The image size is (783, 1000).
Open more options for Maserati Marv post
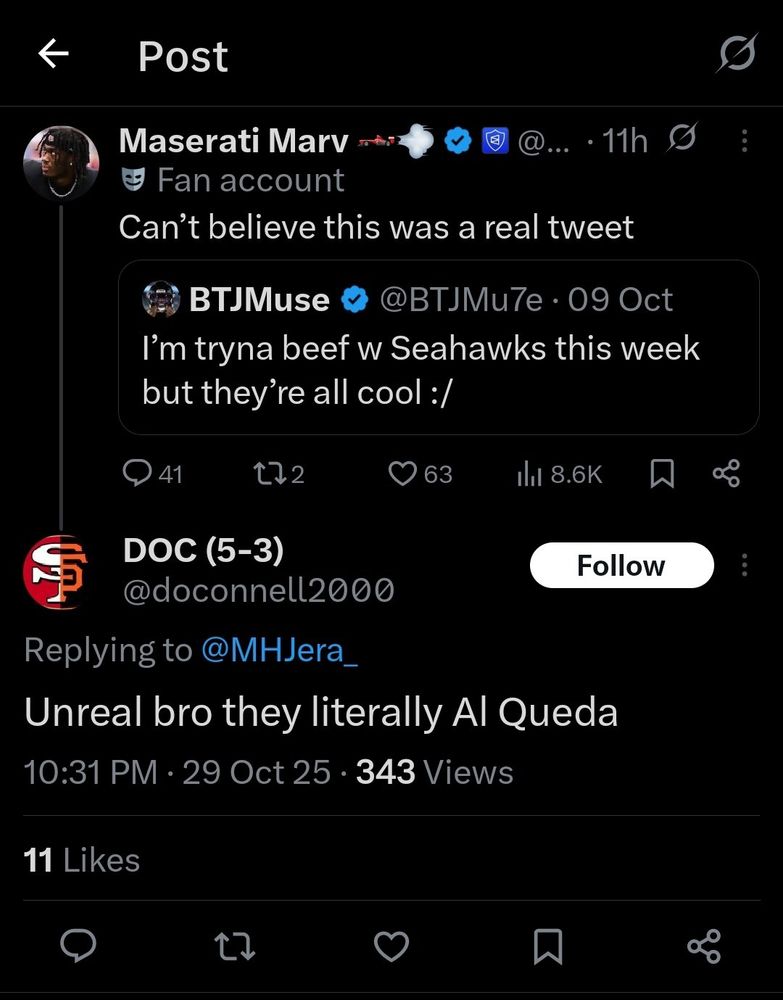click(x=744, y=140)
